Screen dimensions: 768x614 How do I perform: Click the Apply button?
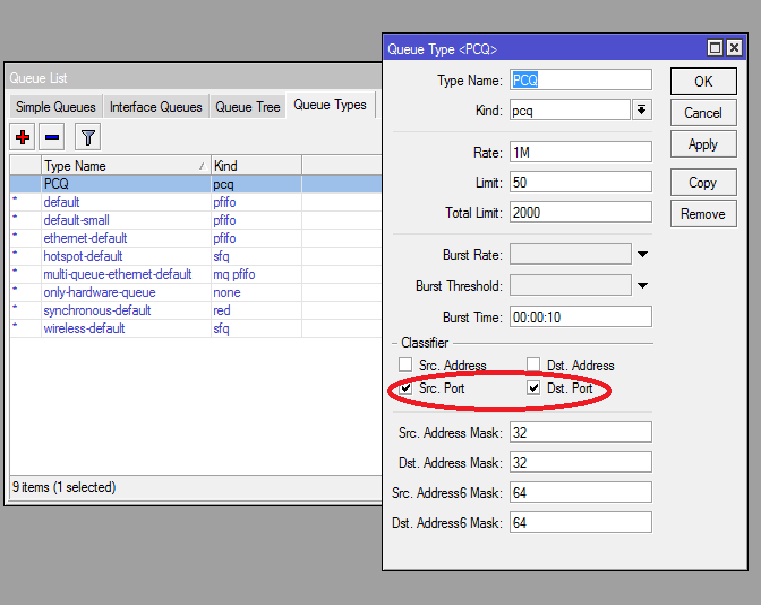coord(703,144)
